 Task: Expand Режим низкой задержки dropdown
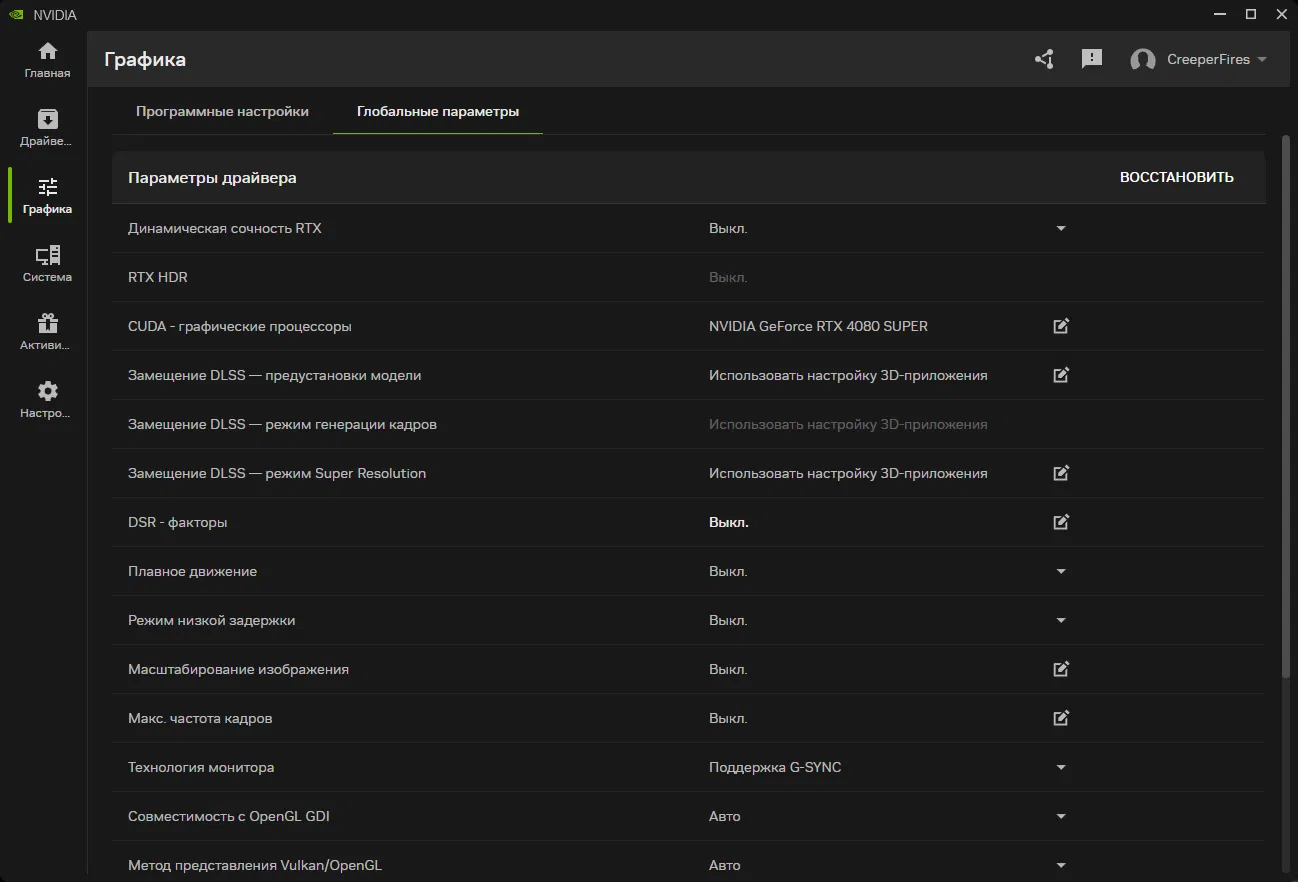(1061, 620)
